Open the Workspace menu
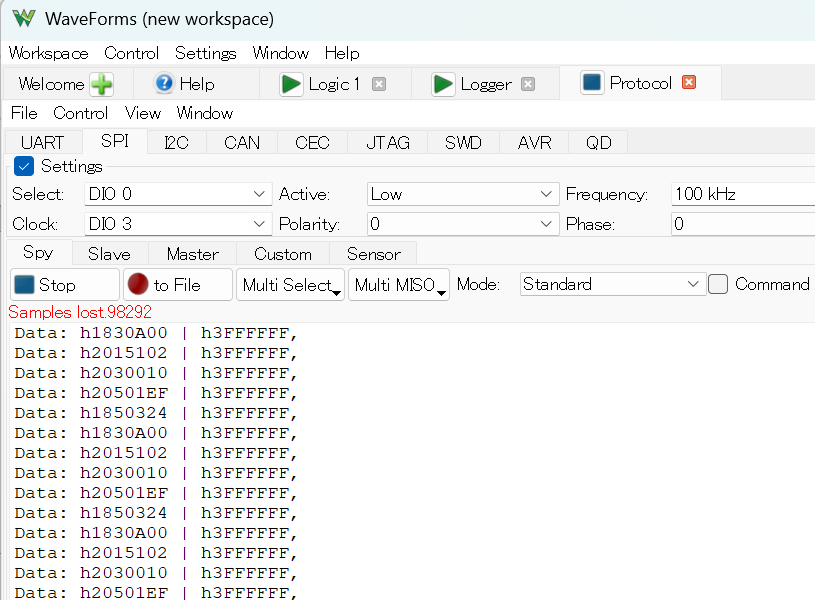This screenshot has height=600, width=815. (48, 53)
